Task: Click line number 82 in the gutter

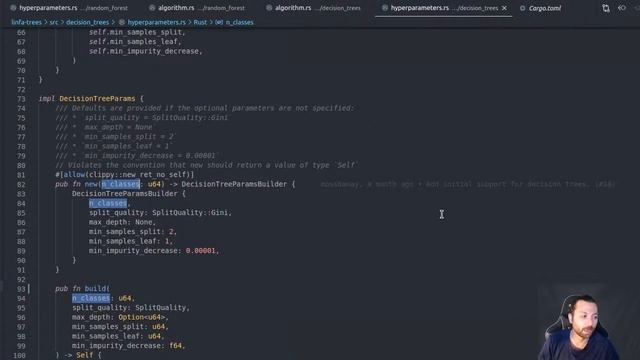Action: click(21, 184)
